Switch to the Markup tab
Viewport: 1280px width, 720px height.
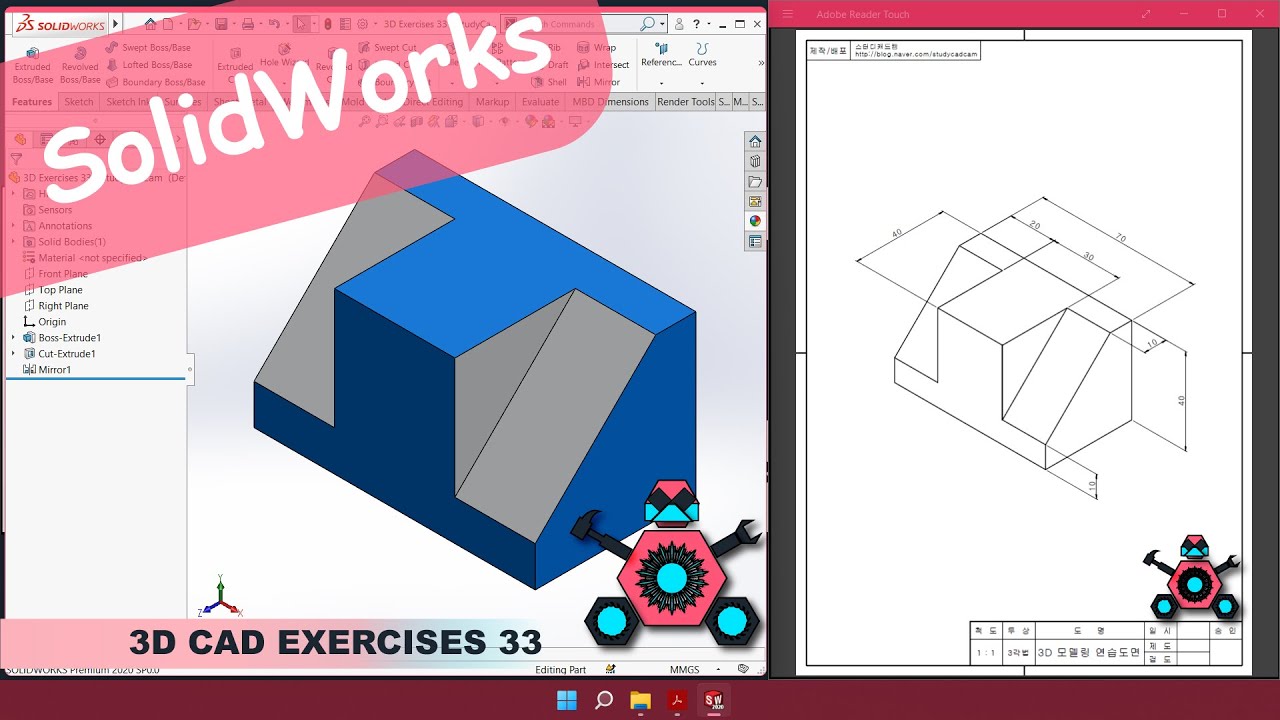[492, 102]
